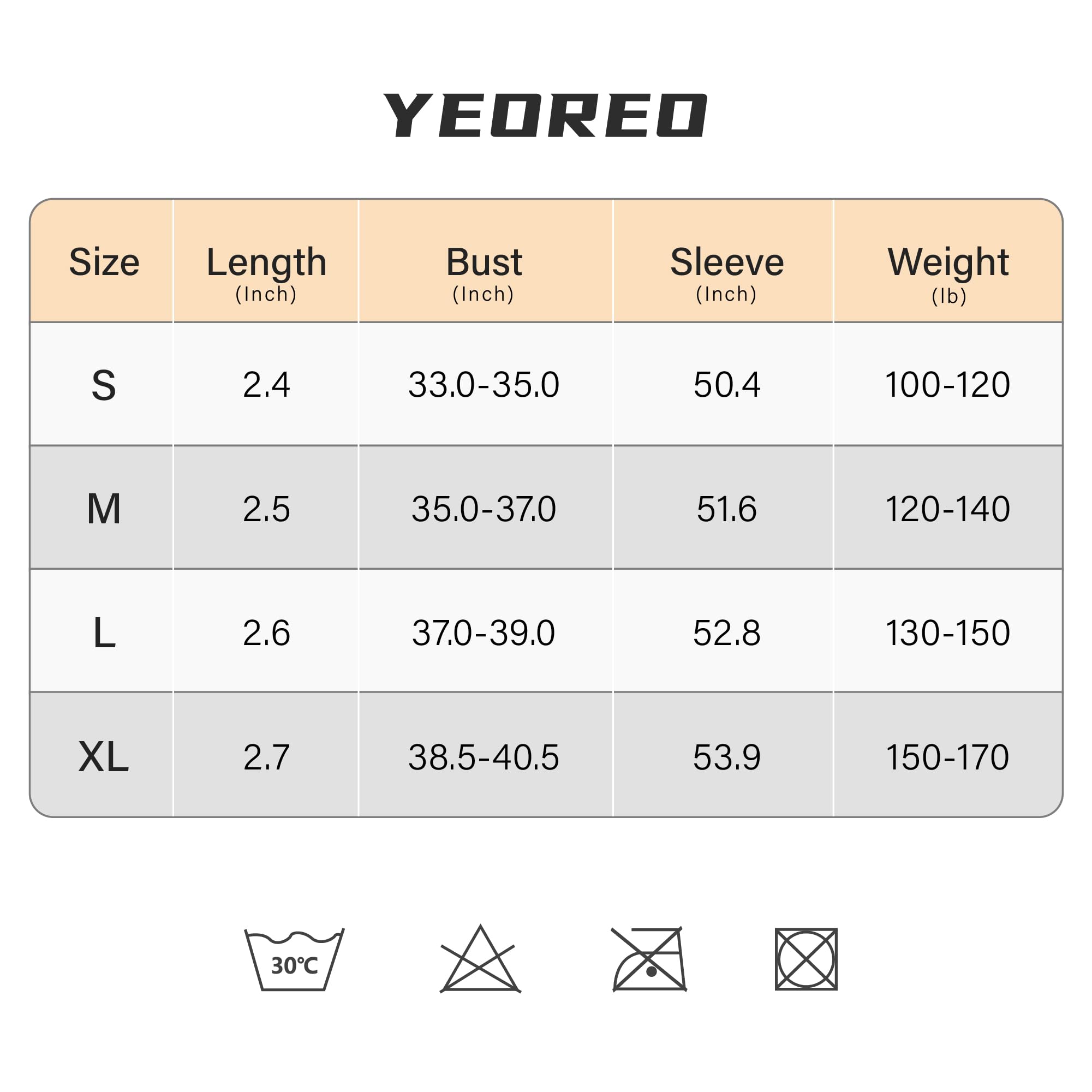Choose the M size row label
The height and width of the screenshot is (1092, 1092).
pos(104,509)
